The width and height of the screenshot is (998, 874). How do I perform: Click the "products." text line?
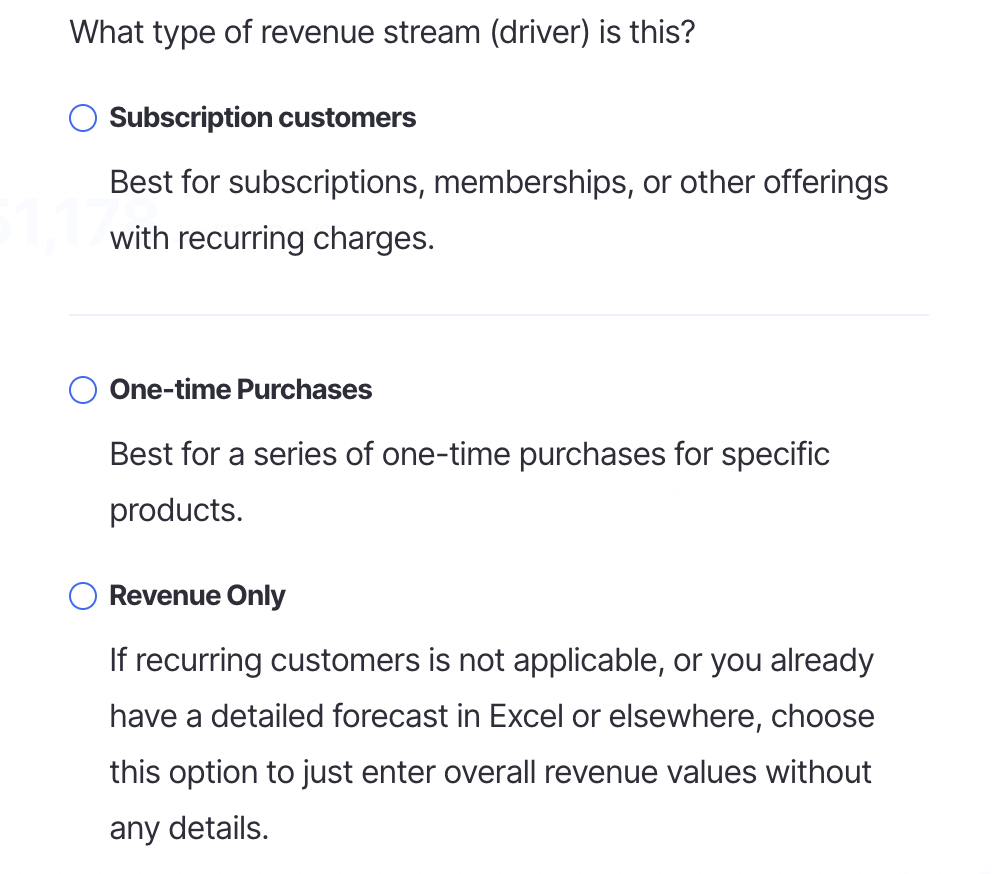tap(176, 510)
